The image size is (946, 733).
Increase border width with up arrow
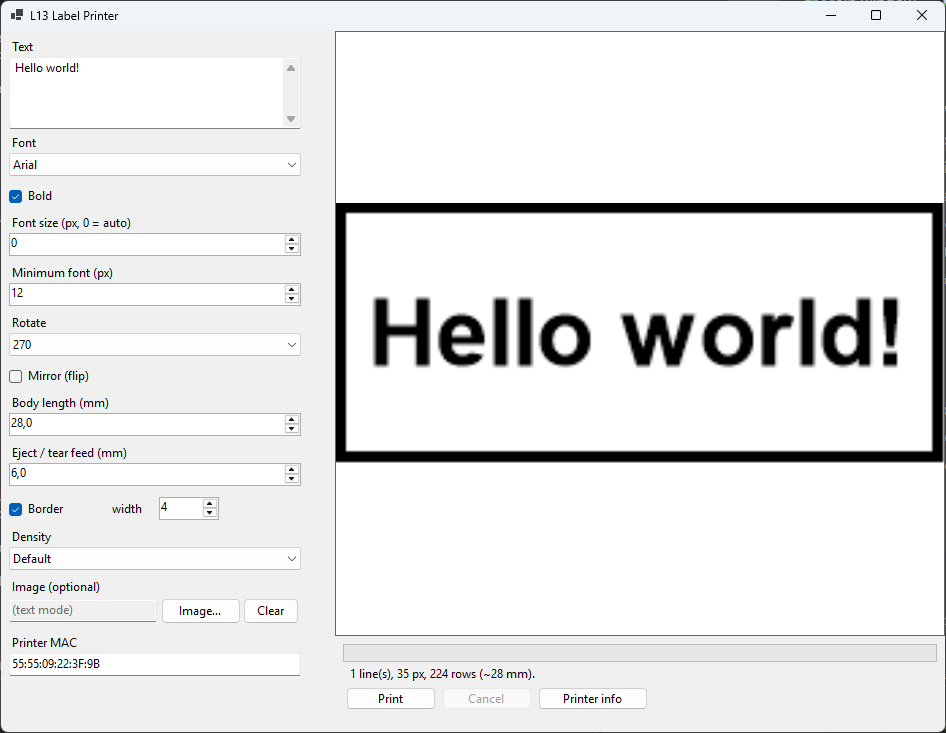click(210, 504)
